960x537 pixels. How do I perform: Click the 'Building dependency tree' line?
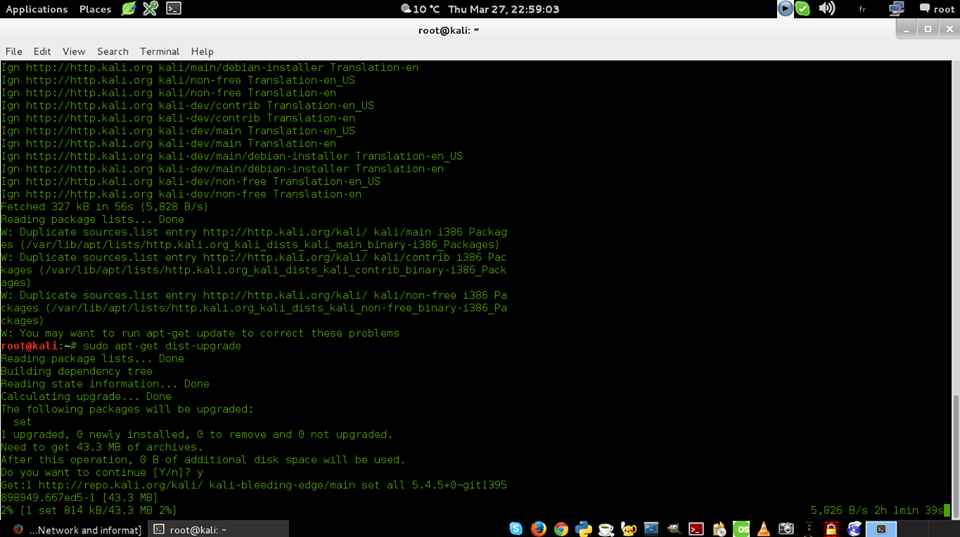click(x=77, y=371)
